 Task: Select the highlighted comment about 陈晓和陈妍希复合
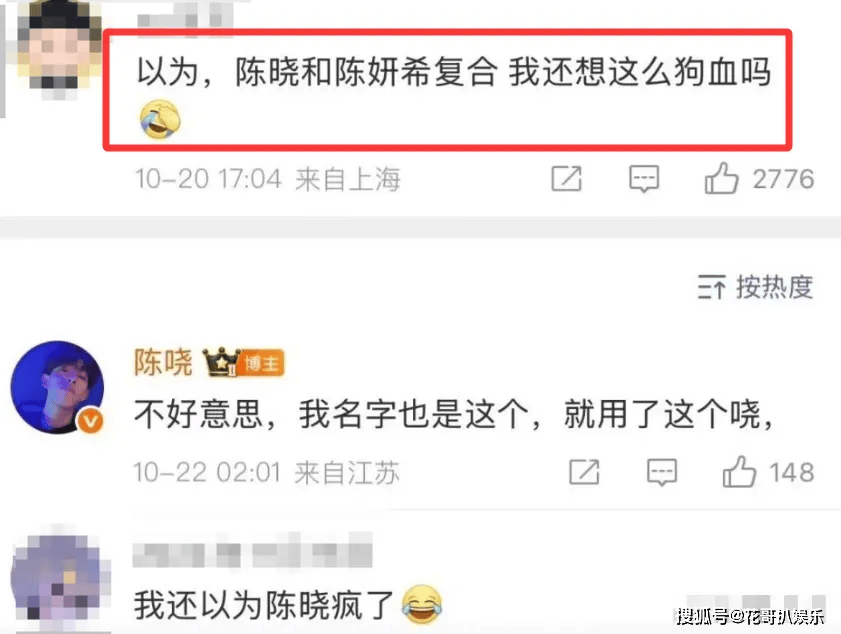pos(447,90)
